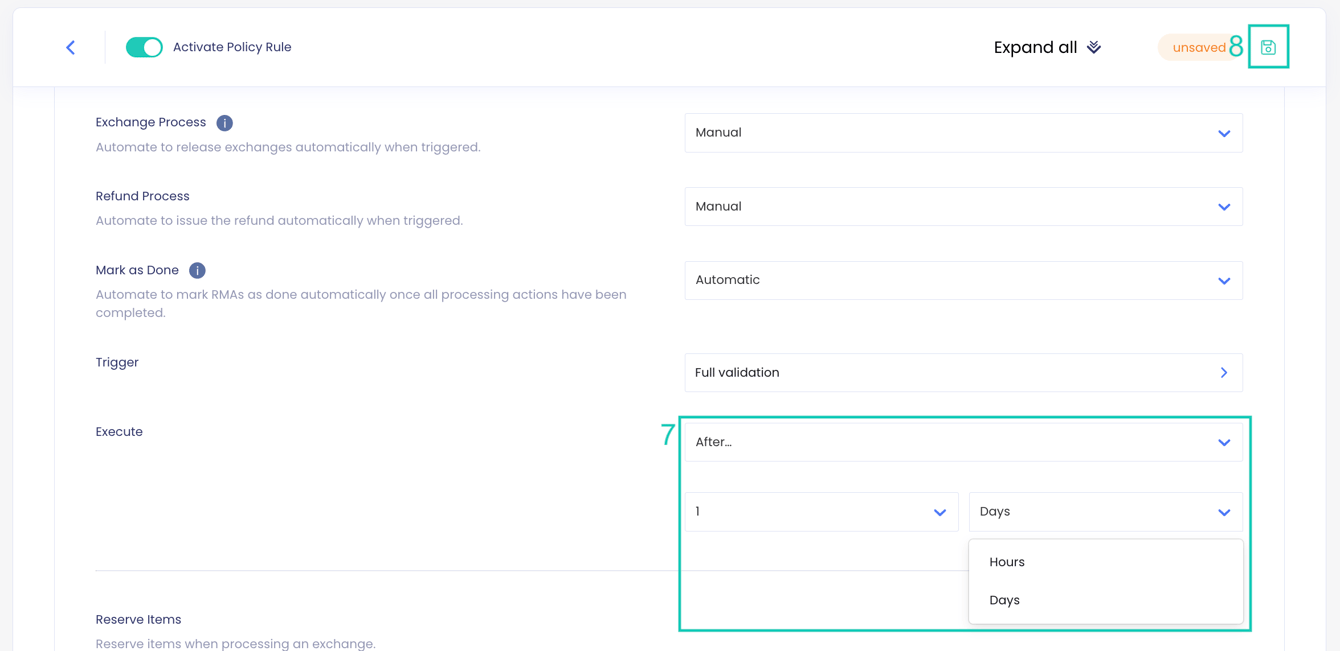Click the Reserve Items heading

point(138,620)
